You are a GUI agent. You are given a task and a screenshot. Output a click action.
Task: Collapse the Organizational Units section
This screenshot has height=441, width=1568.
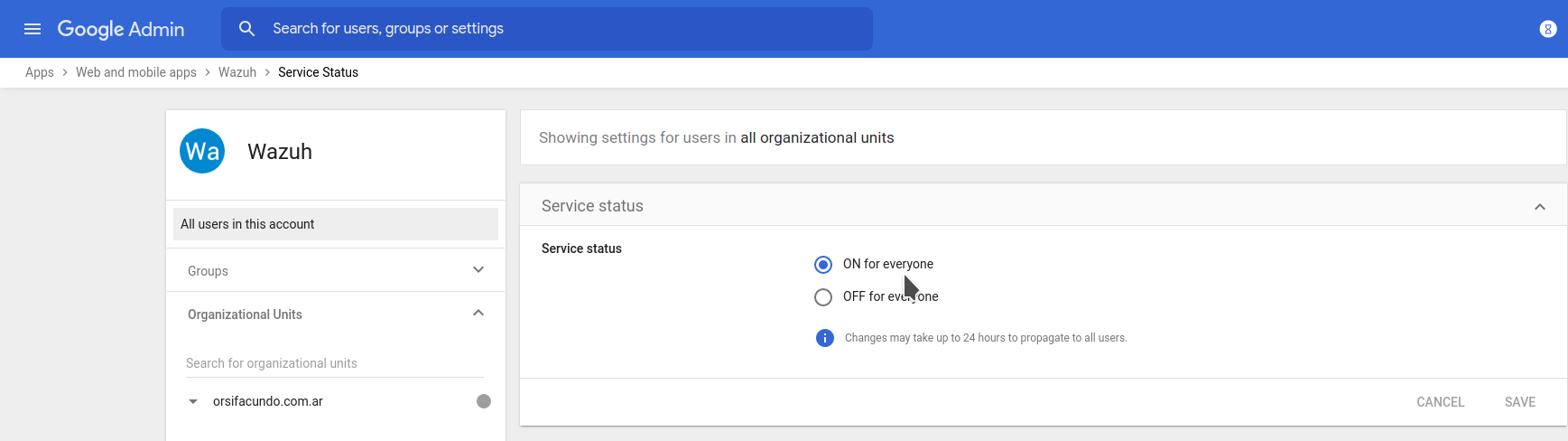(x=478, y=314)
